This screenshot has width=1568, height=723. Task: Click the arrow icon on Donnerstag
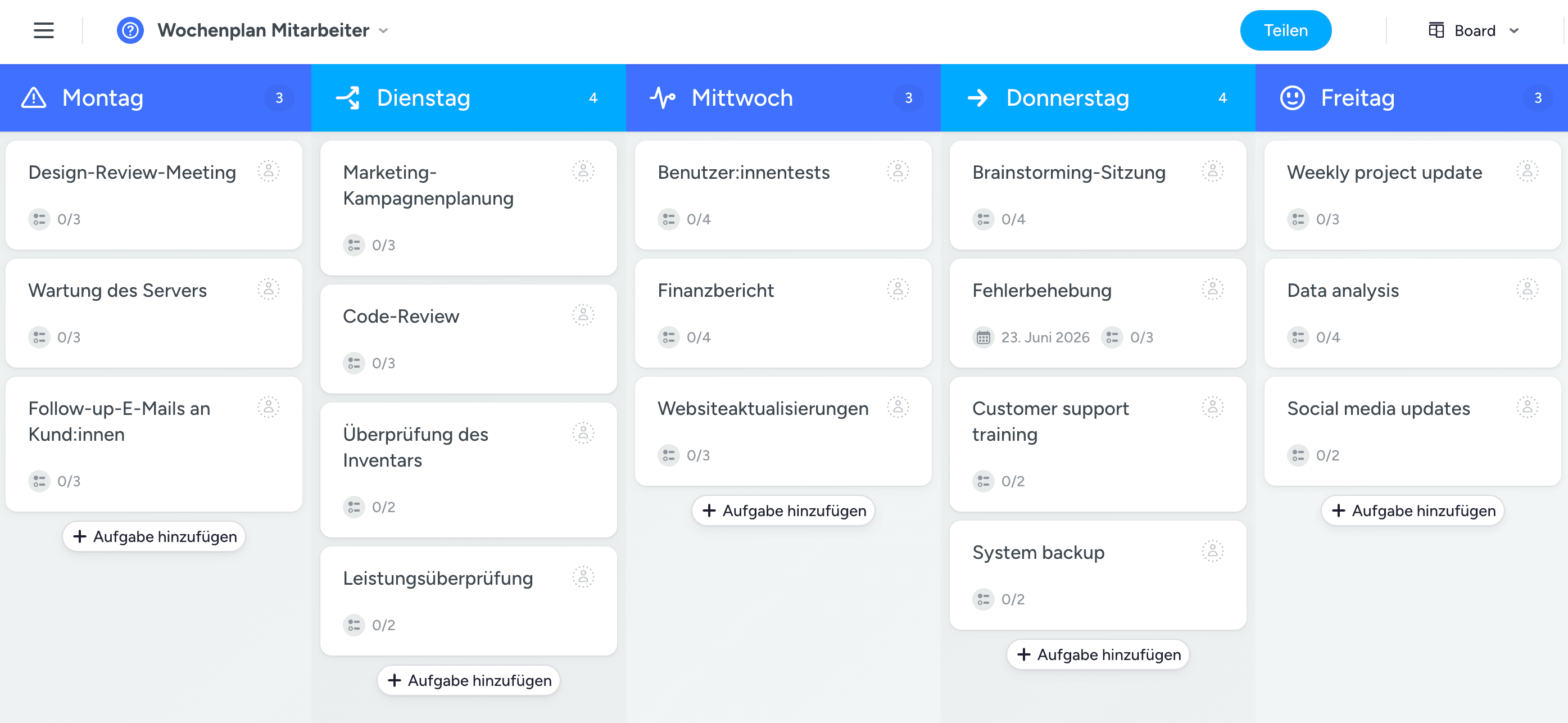977,98
